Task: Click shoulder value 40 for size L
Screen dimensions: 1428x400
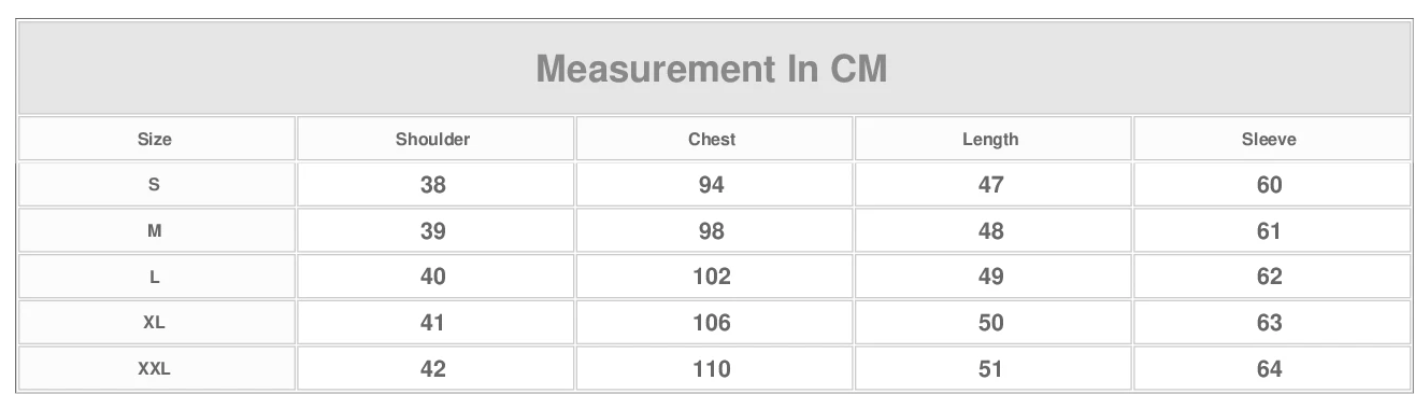Action: [433, 278]
